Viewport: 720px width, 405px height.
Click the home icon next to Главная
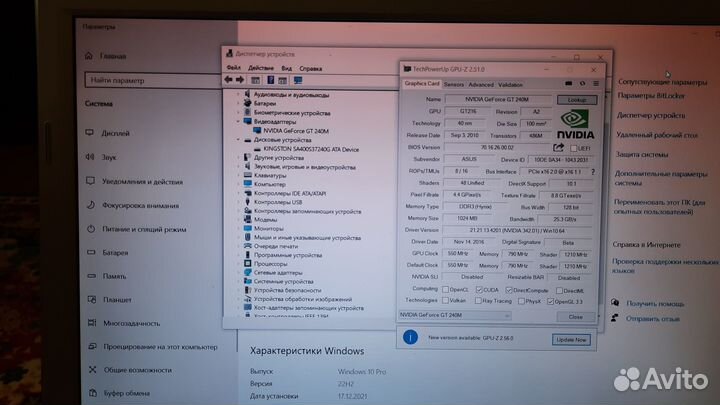coord(89,56)
